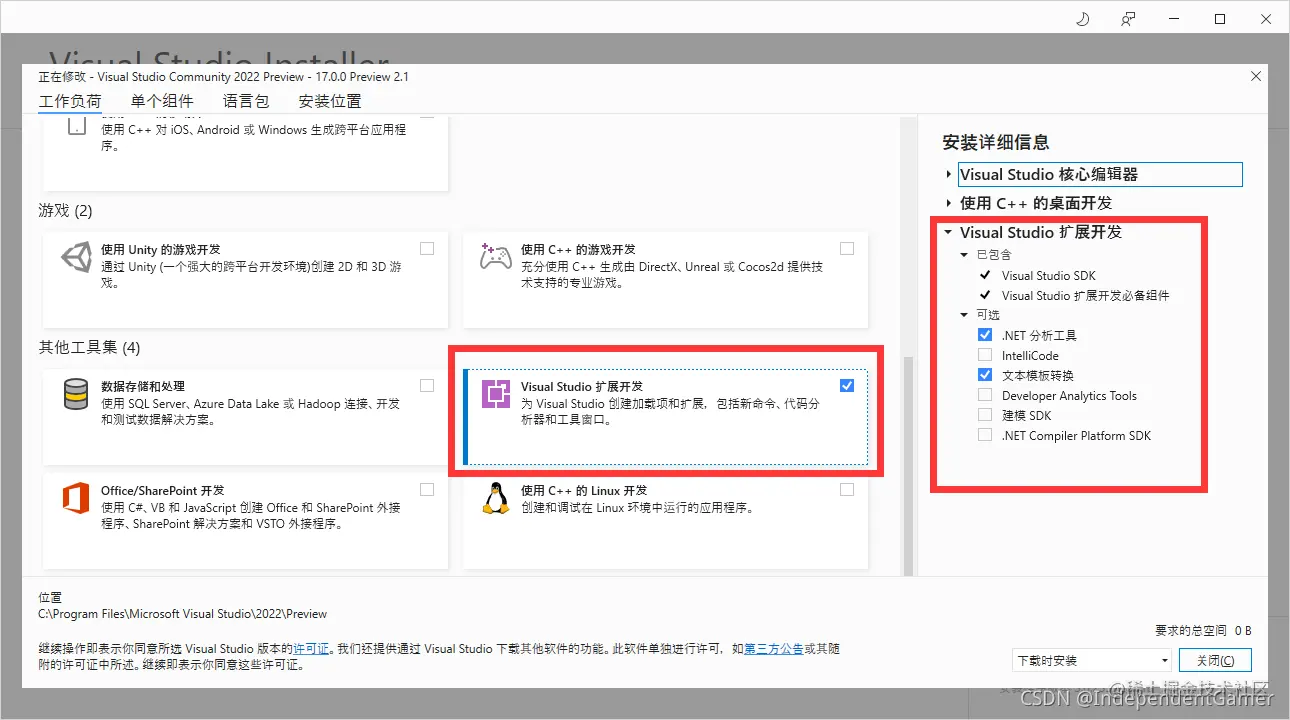The height and width of the screenshot is (720, 1290).
Task: Check the Office/SharePoint 开发 workload checkbox
Action: click(x=427, y=489)
